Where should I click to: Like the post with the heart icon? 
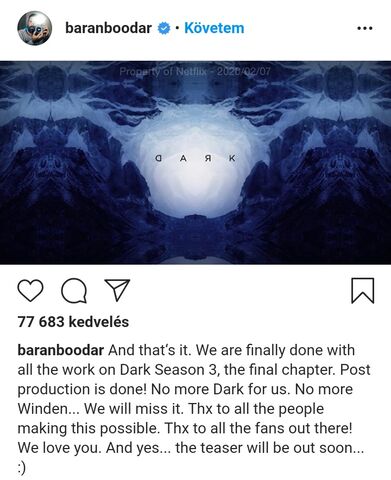(x=30, y=291)
